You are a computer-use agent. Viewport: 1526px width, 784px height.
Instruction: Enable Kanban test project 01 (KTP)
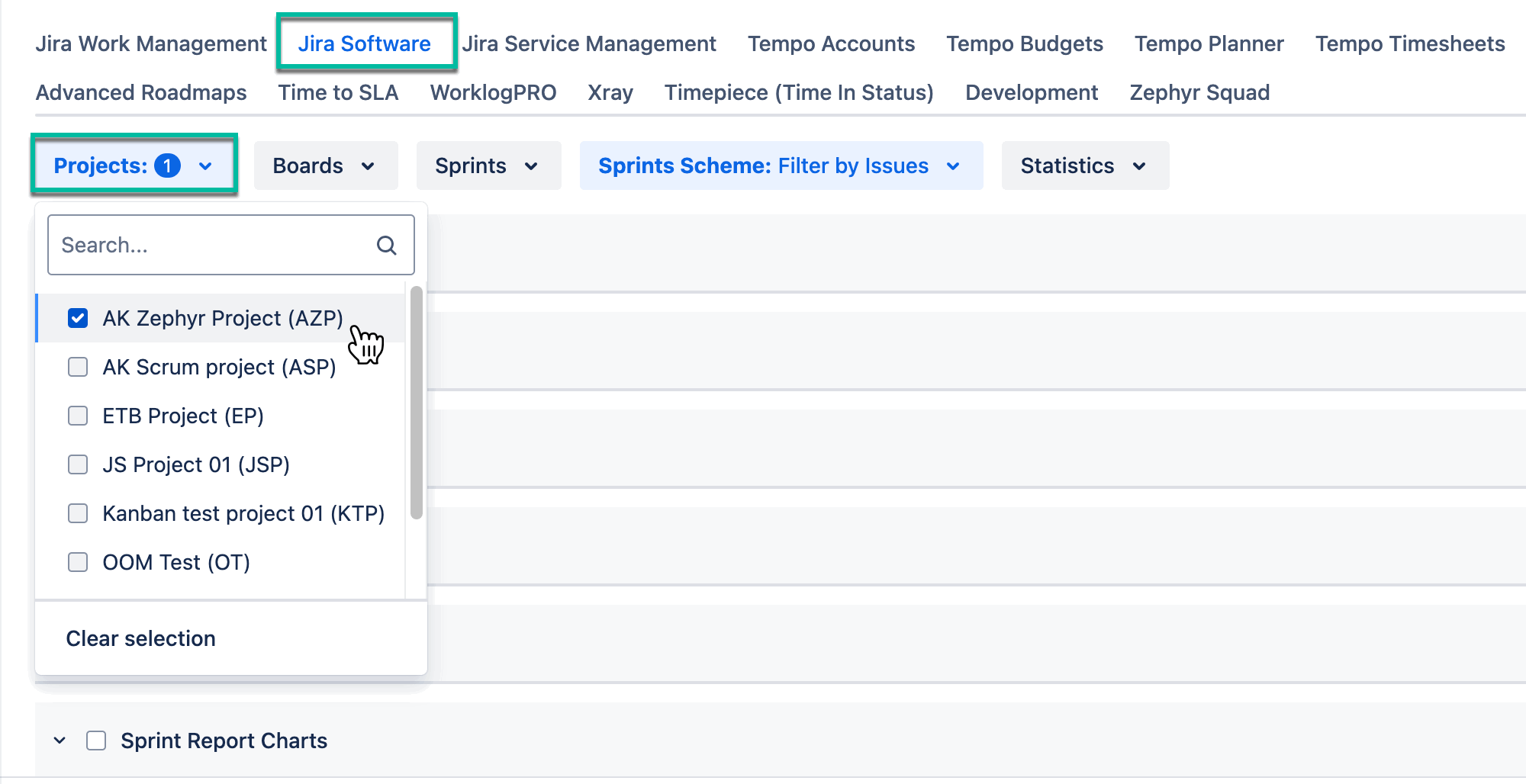pyautogui.click(x=78, y=513)
